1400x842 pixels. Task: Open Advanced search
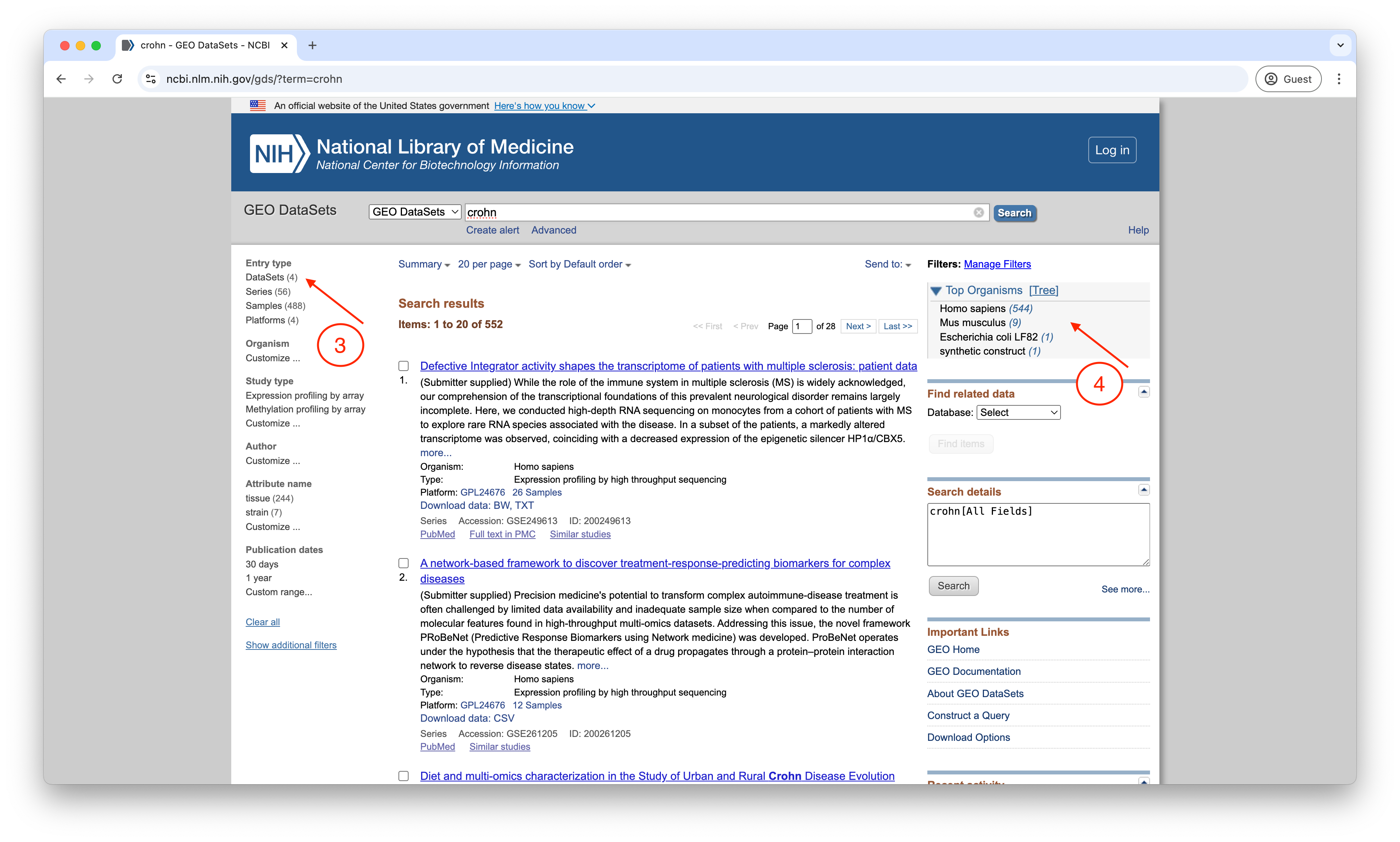pyautogui.click(x=553, y=230)
